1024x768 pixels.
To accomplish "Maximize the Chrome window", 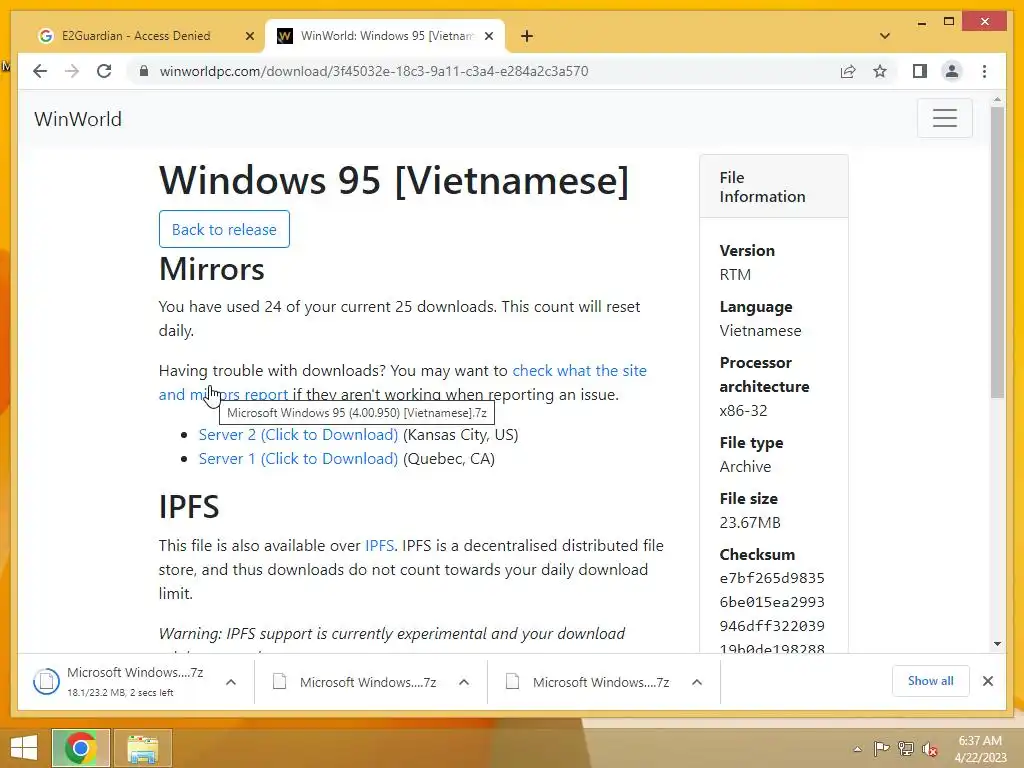I will [x=949, y=22].
